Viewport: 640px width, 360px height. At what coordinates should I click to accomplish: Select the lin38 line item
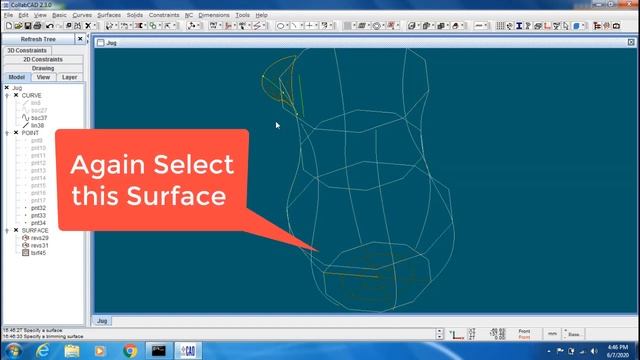tap(33, 125)
